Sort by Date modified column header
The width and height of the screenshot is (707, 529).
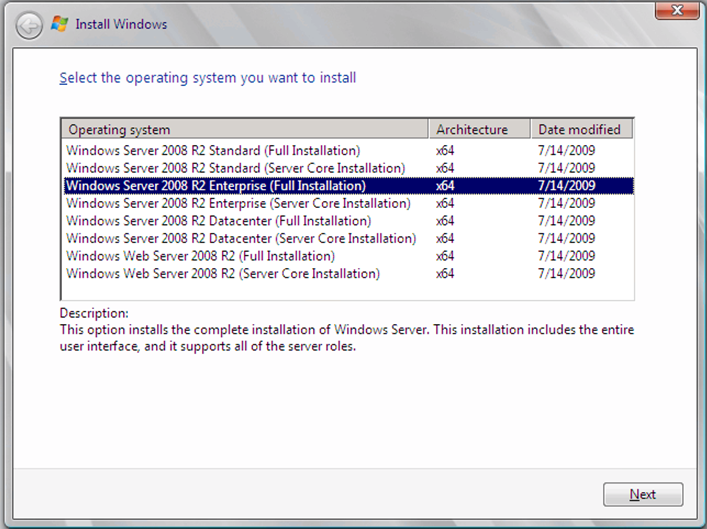point(582,129)
